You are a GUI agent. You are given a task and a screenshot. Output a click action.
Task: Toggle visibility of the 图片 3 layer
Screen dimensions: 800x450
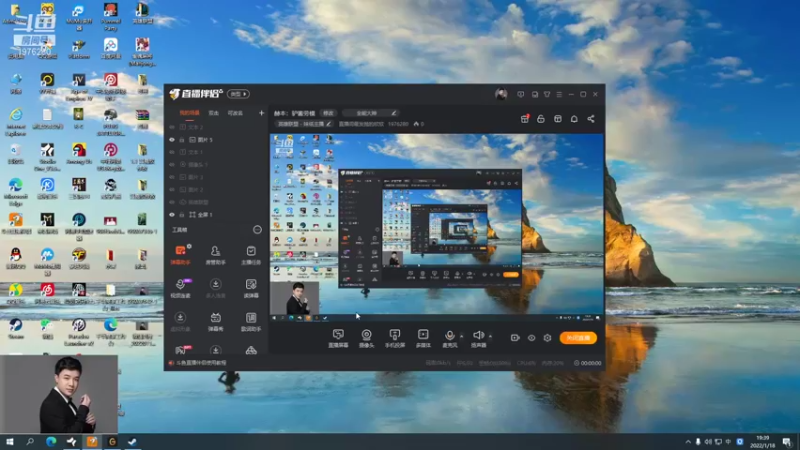(172, 177)
